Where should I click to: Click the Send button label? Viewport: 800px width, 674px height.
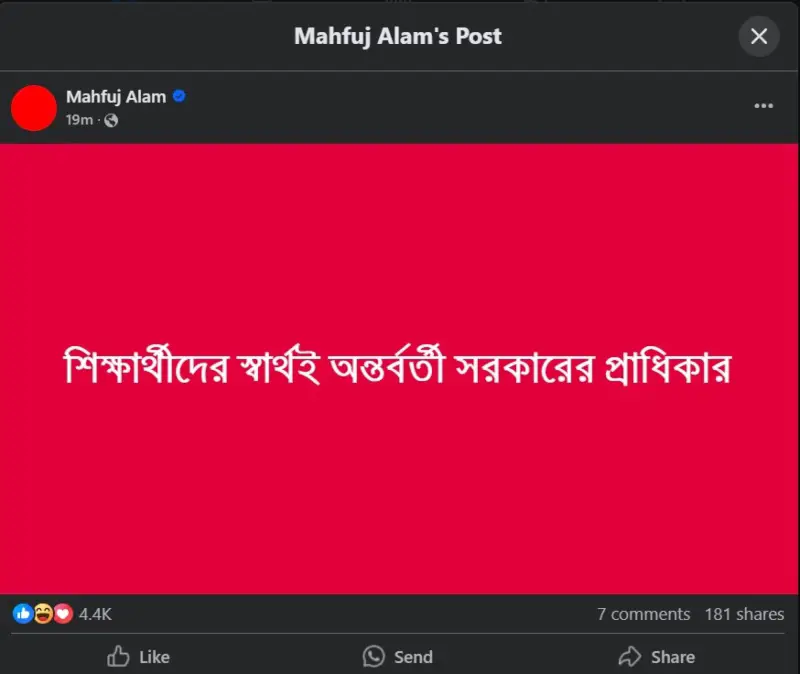pos(413,657)
